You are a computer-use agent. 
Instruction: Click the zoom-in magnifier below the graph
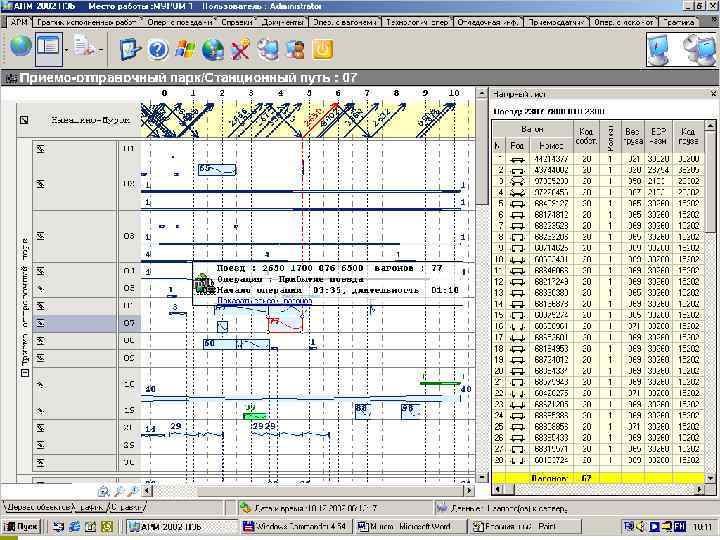(119, 491)
